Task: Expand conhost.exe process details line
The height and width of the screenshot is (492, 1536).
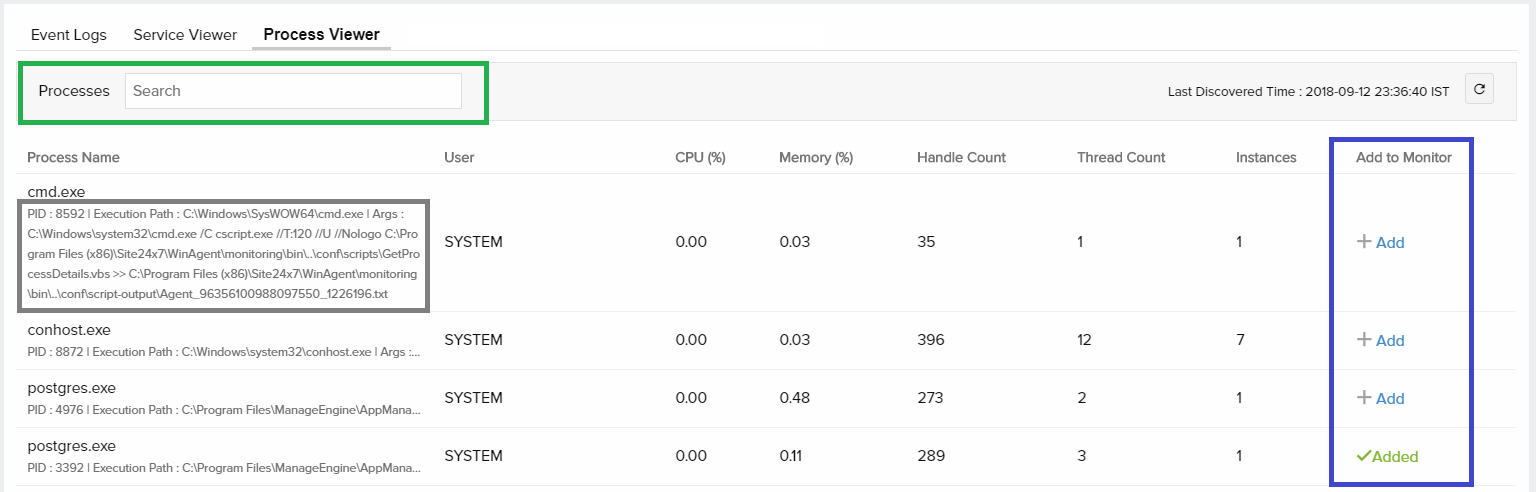Action: pos(223,352)
